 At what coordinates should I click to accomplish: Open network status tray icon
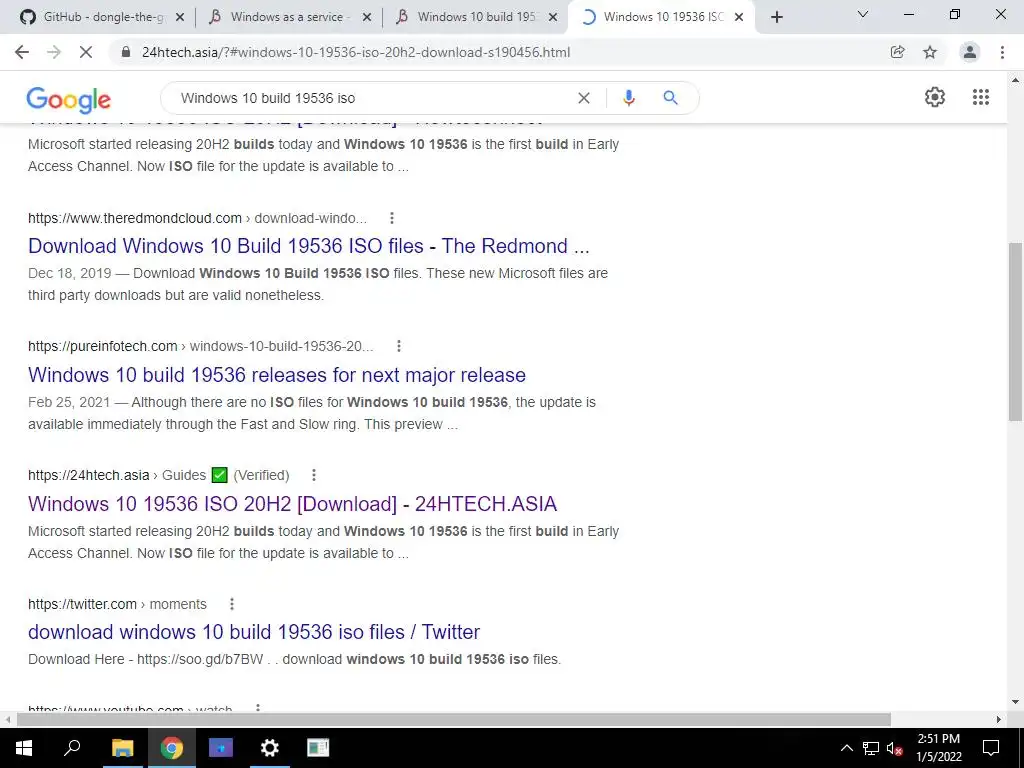pos(871,748)
